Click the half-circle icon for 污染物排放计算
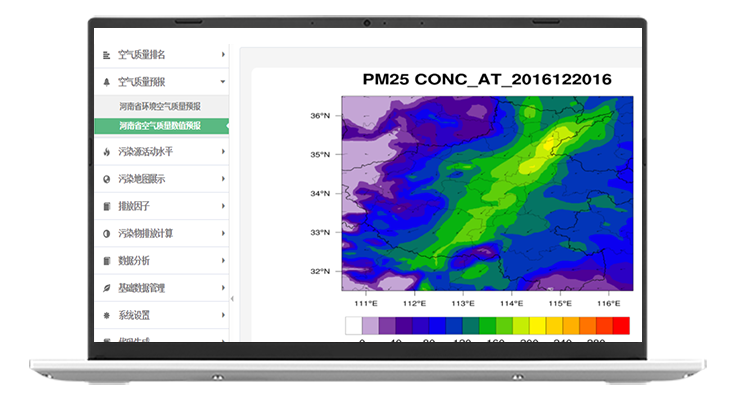This screenshot has width=736, height=400. point(107,234)
